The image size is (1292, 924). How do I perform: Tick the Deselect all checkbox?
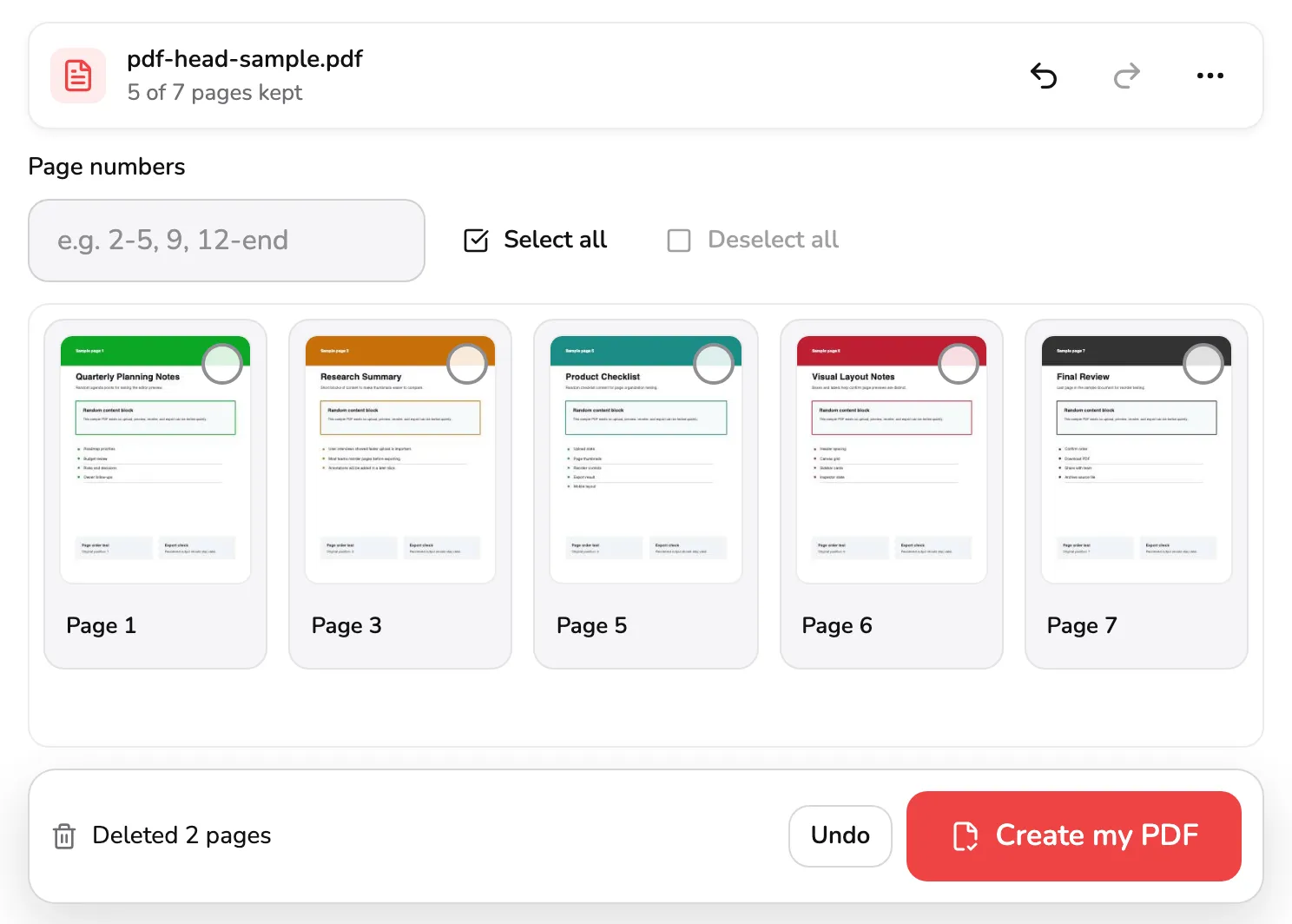tap(679, 241)
